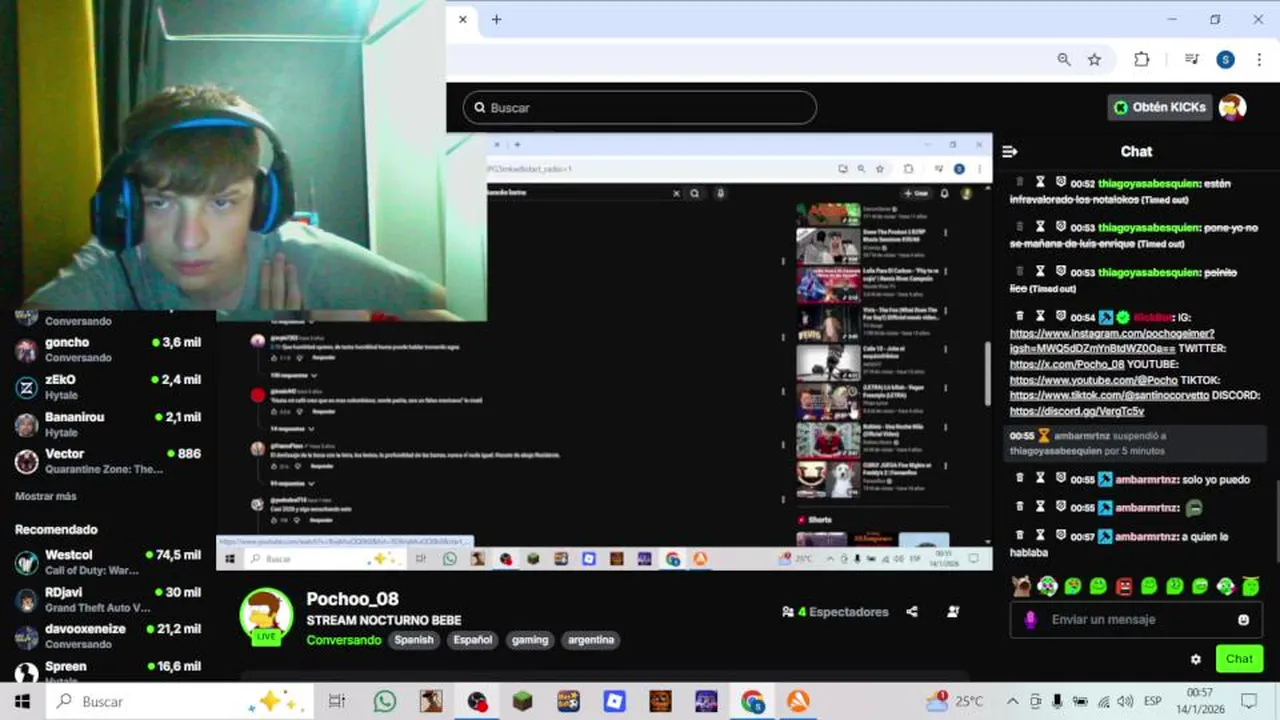1280x720 pixels.
Task: Click ambarmrtnz name in 'solo yo puedo' message
Action: click(1147, 479)
